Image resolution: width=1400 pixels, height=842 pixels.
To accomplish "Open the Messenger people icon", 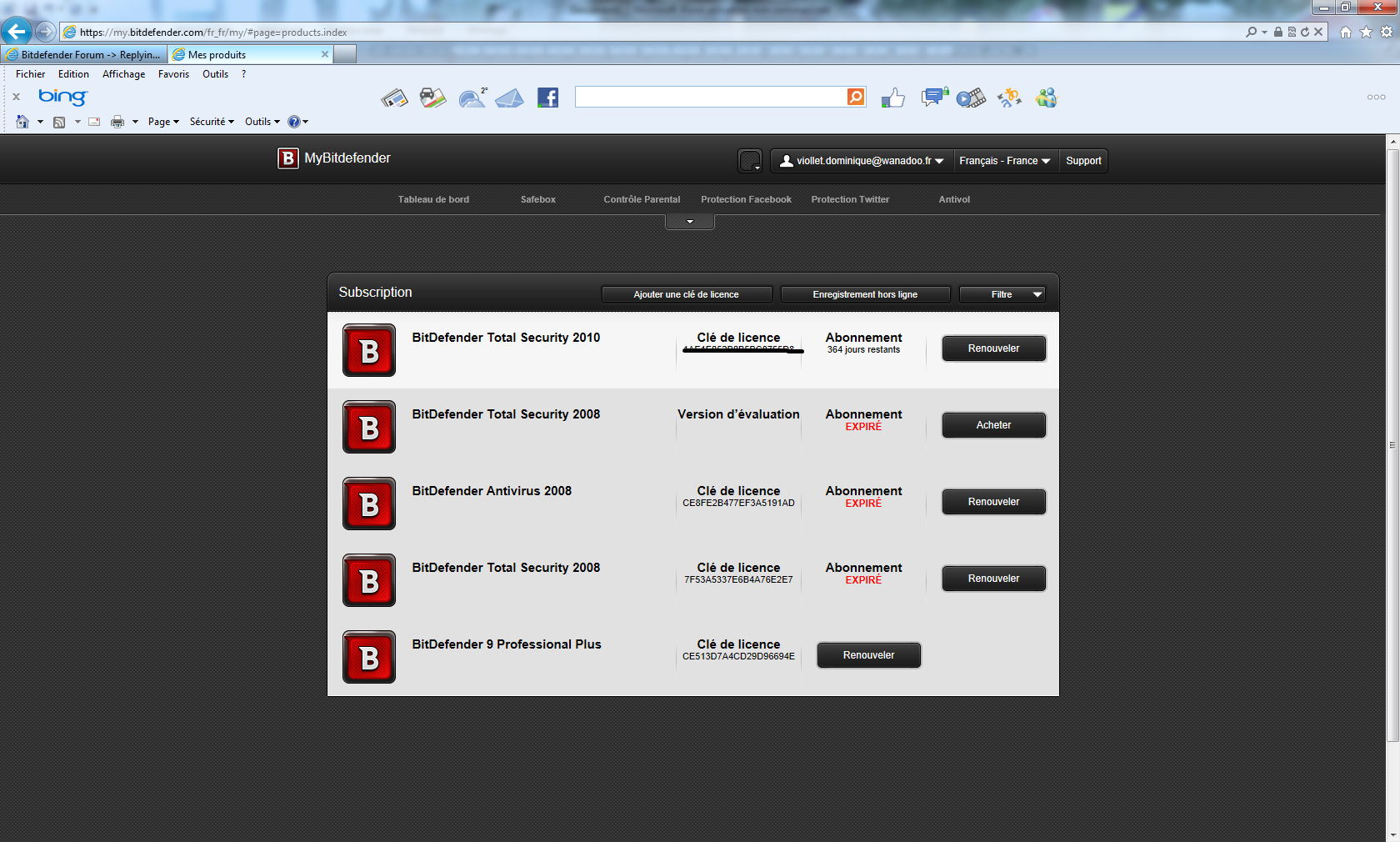I will (1046, 98).
